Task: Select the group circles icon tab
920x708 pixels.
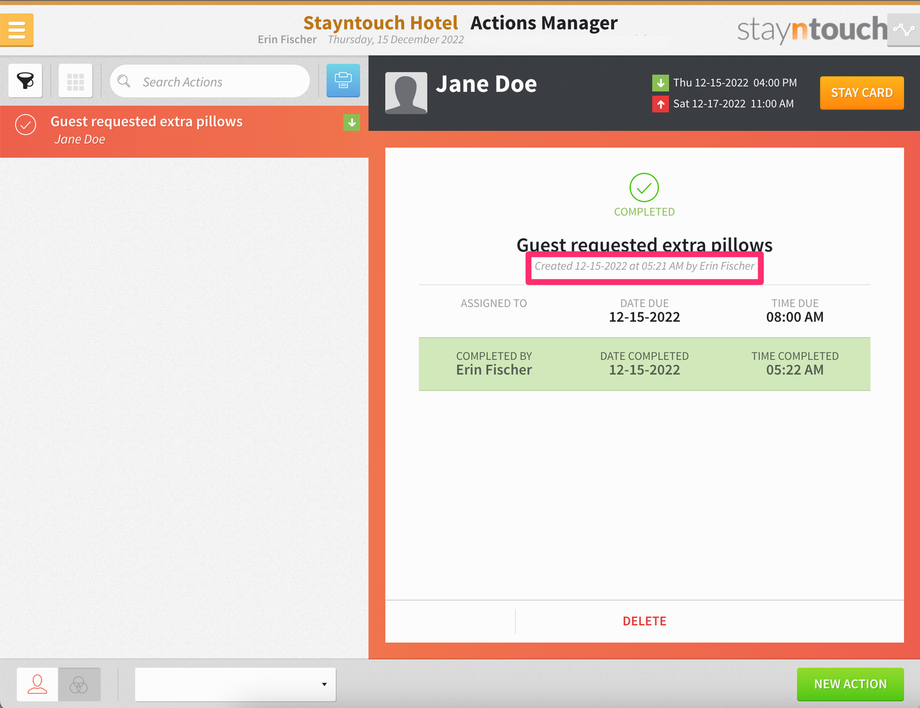Action: point(79,684)
